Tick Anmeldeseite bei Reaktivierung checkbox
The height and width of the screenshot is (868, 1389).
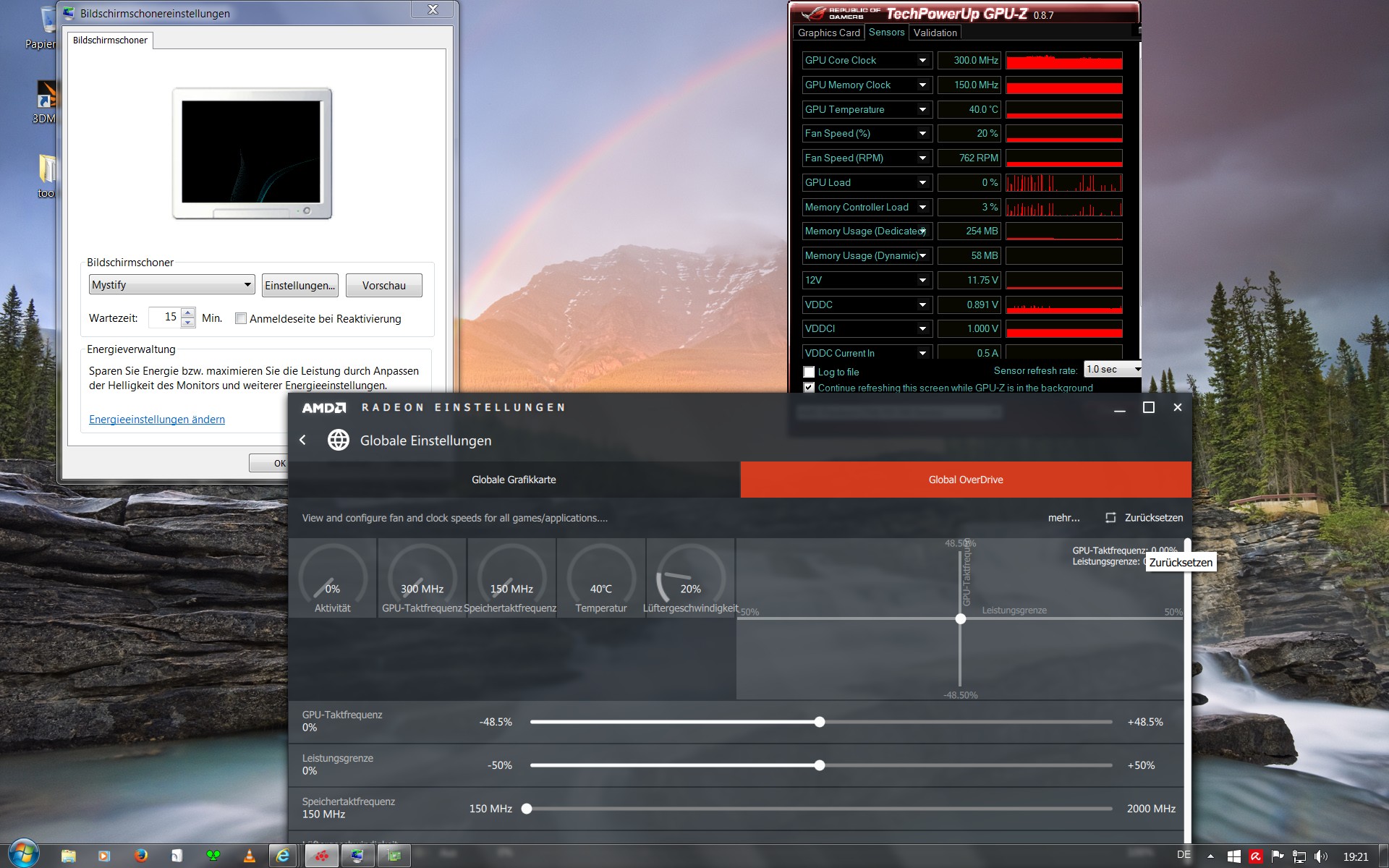coord(241,318)
